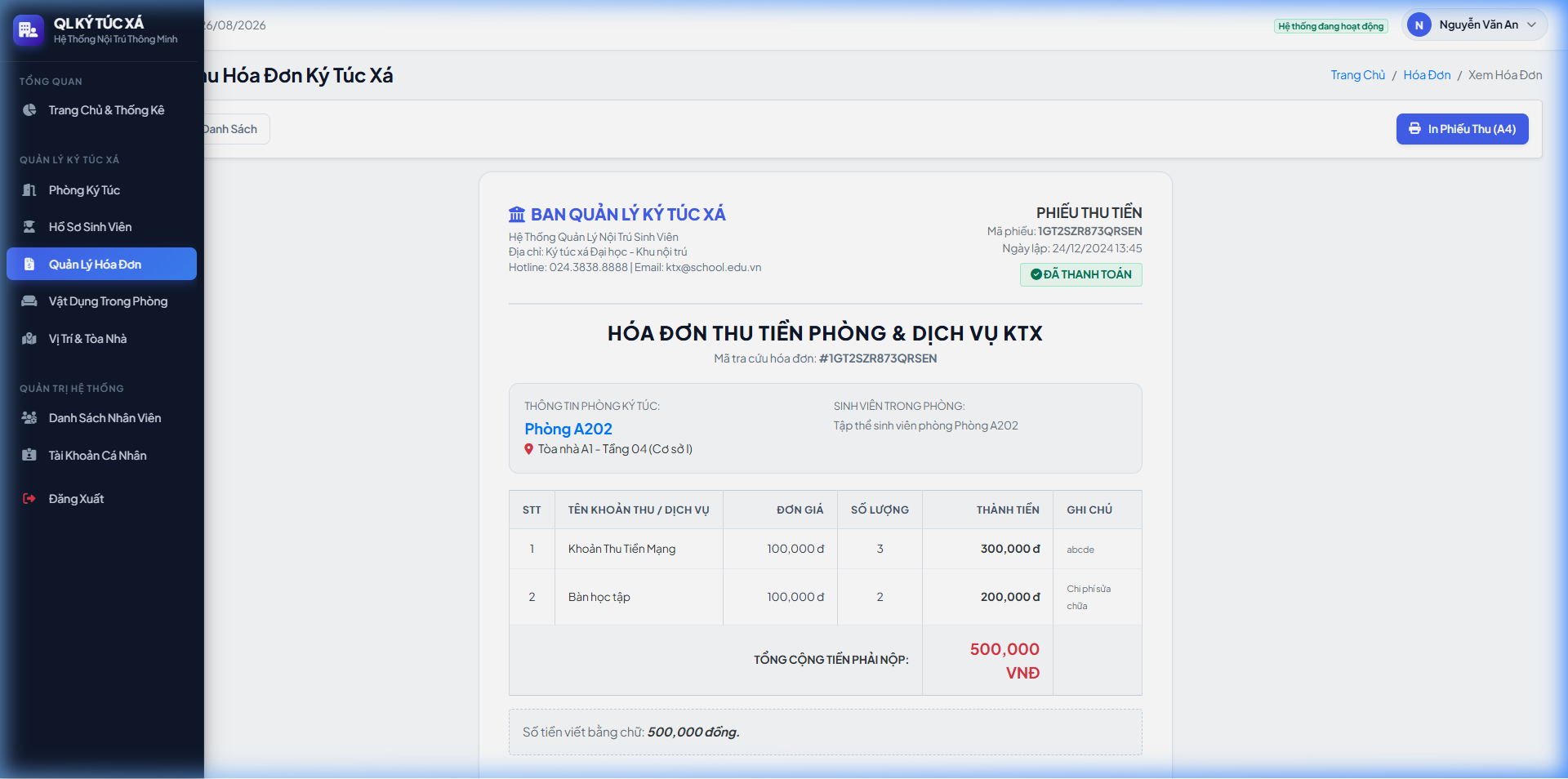This screenshot has height=779, width=1568.
Task: Click the N avatar circle of Nguyễn Văn An
Action: (x=1419, y=25)
